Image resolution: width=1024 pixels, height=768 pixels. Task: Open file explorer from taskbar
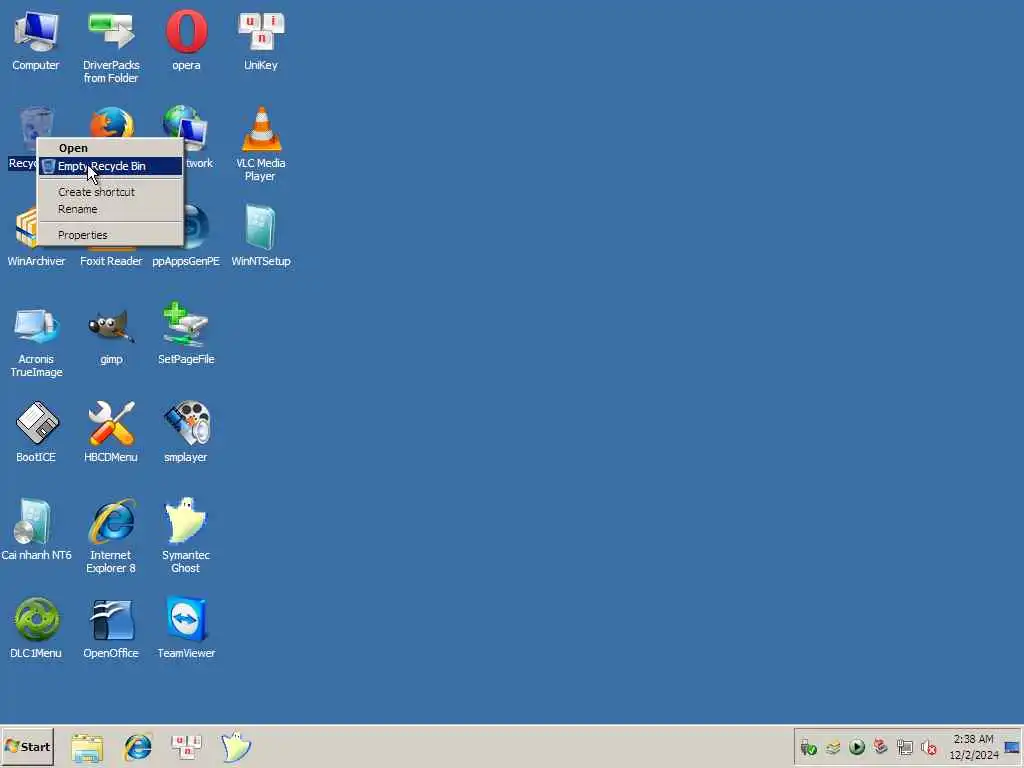point(87,747)
